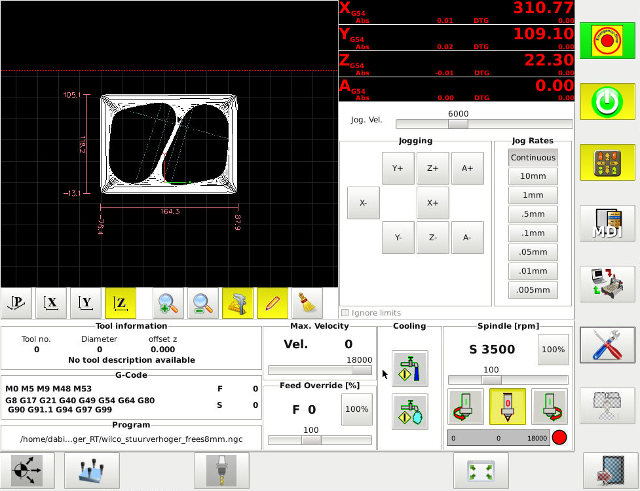Reset feed override to 100%

(355, 409)
